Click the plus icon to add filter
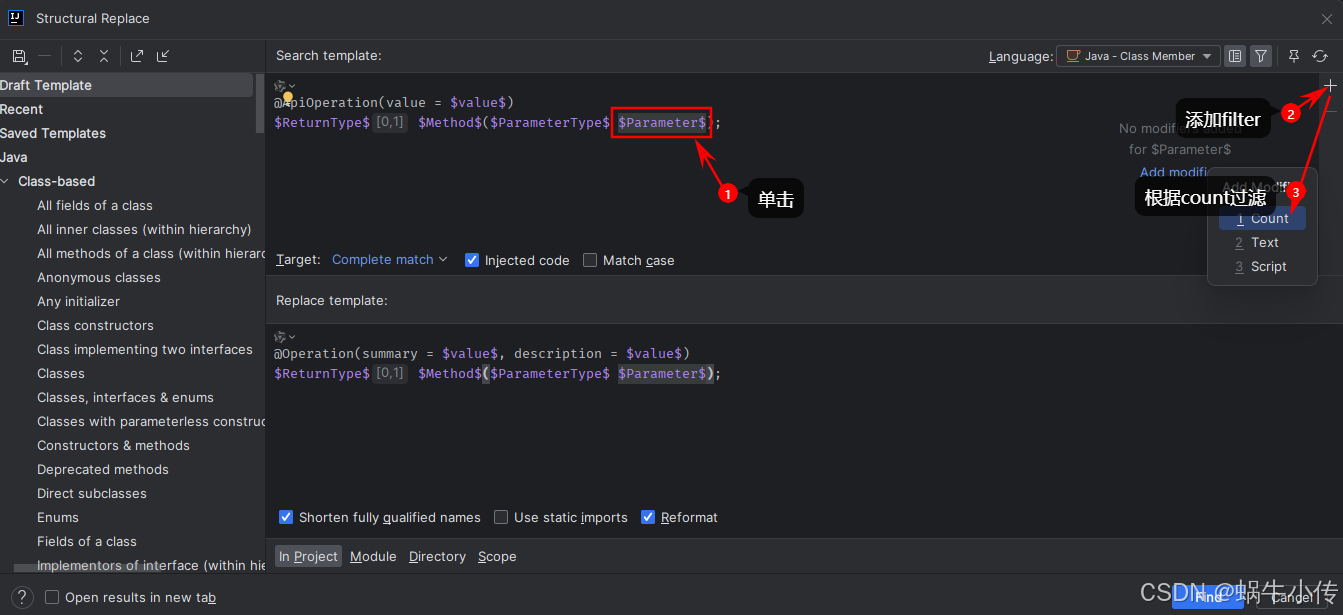 (1331, 86)
